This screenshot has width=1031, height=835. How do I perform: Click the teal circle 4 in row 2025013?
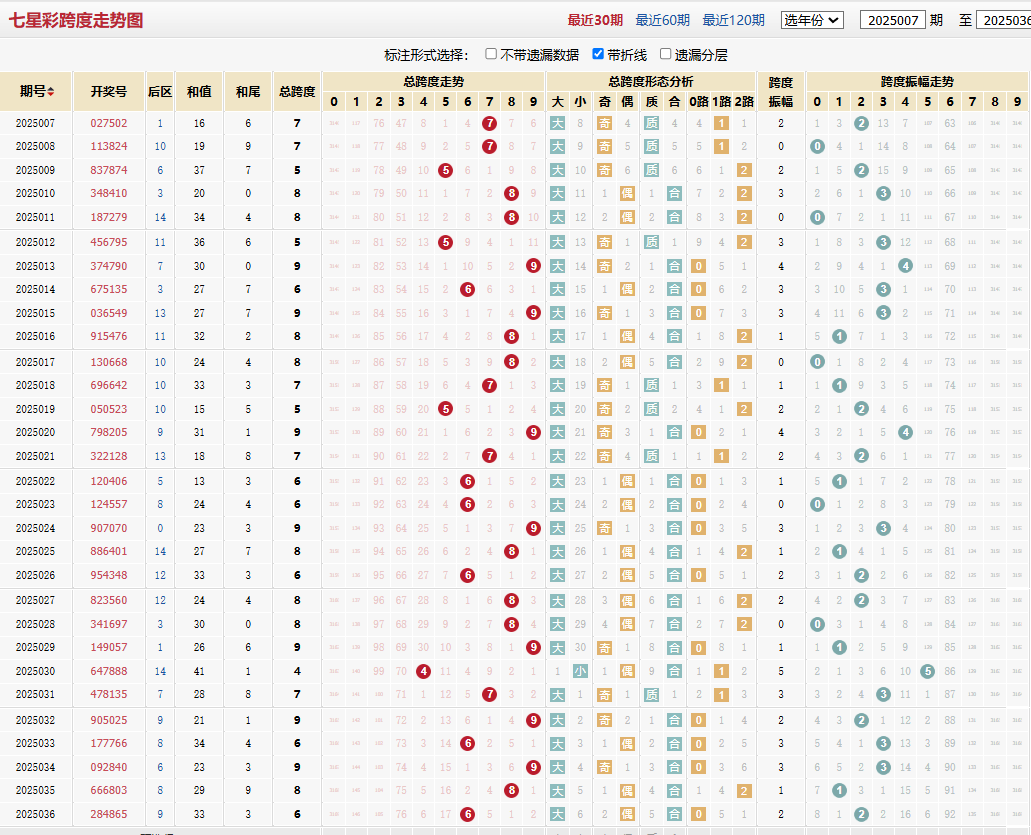(905, 266)
